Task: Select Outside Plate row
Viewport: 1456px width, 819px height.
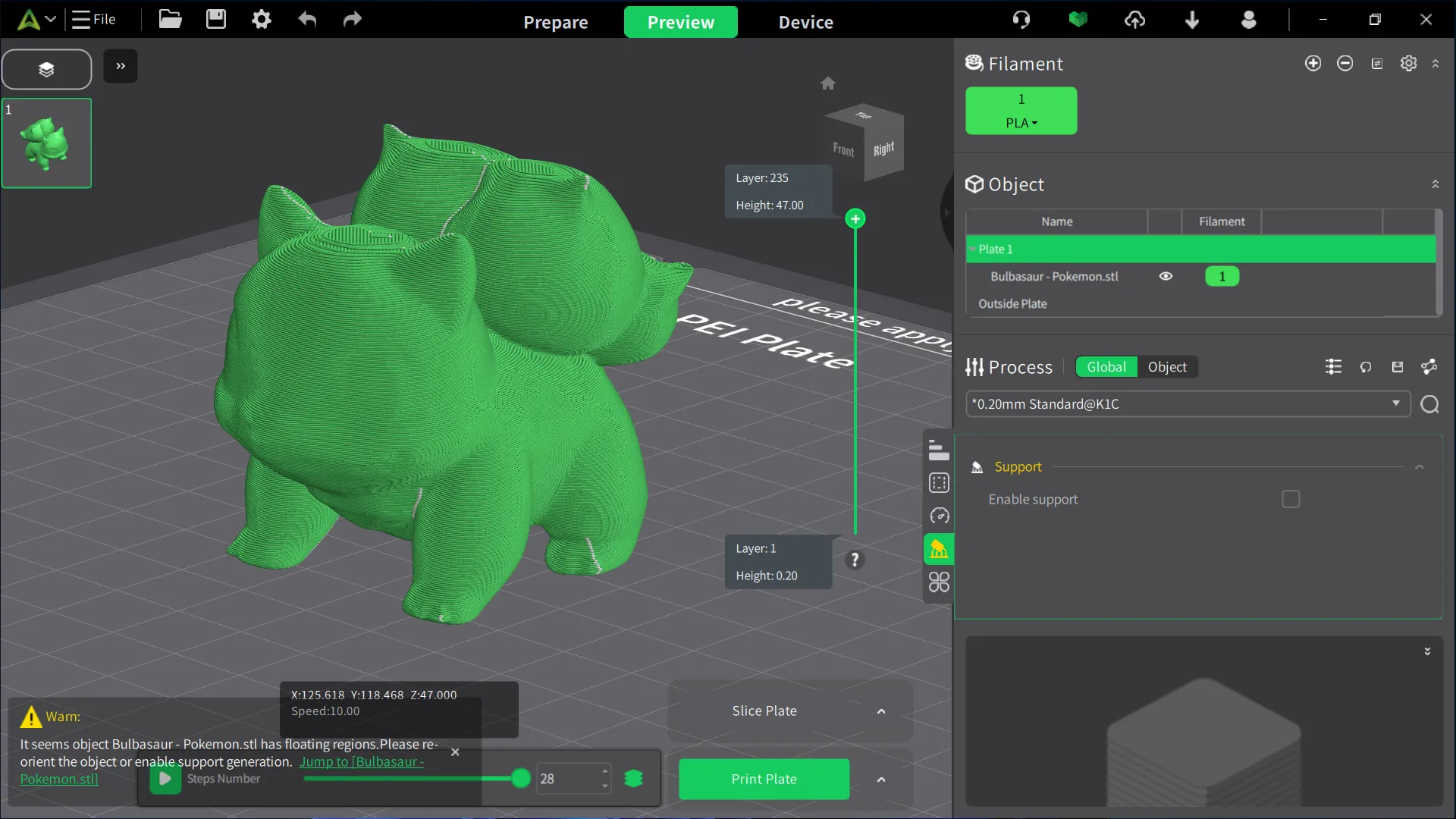Action: pos(1200,304)
